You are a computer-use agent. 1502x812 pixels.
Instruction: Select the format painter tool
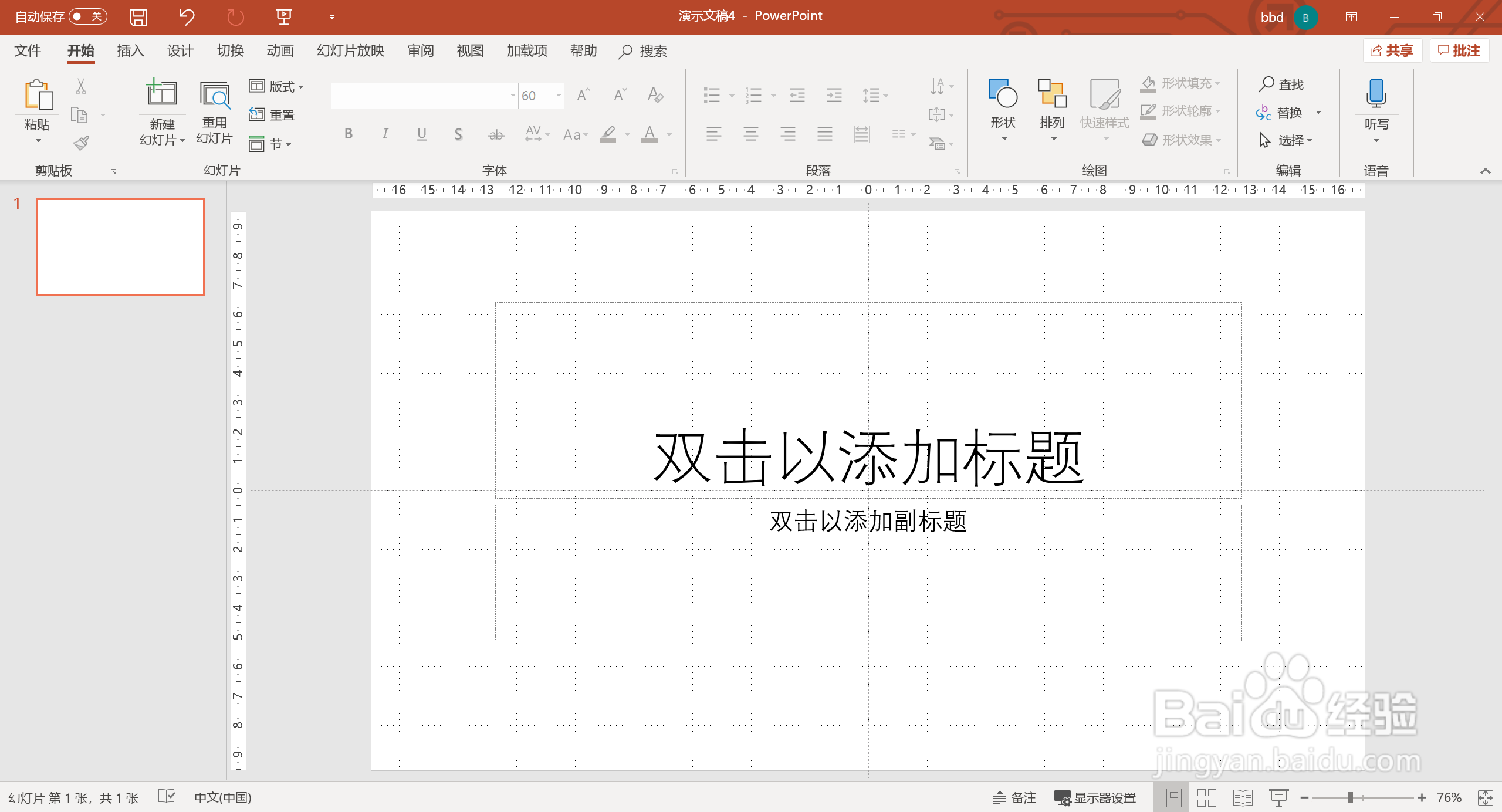80,143
